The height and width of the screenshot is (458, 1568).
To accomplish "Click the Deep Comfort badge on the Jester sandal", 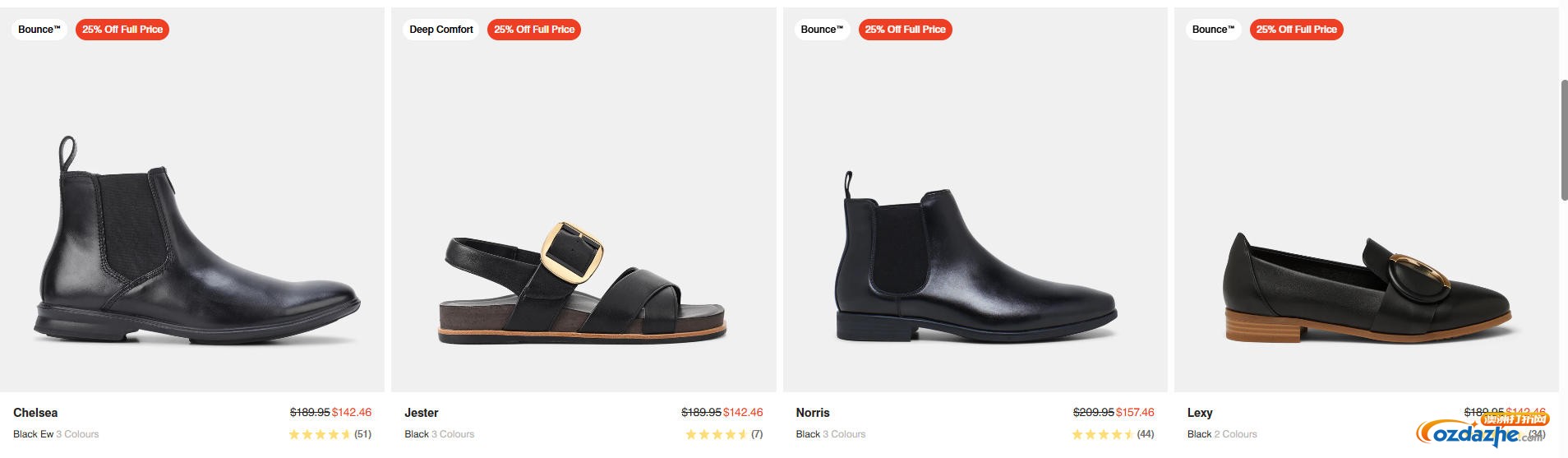I will [441, 30].
